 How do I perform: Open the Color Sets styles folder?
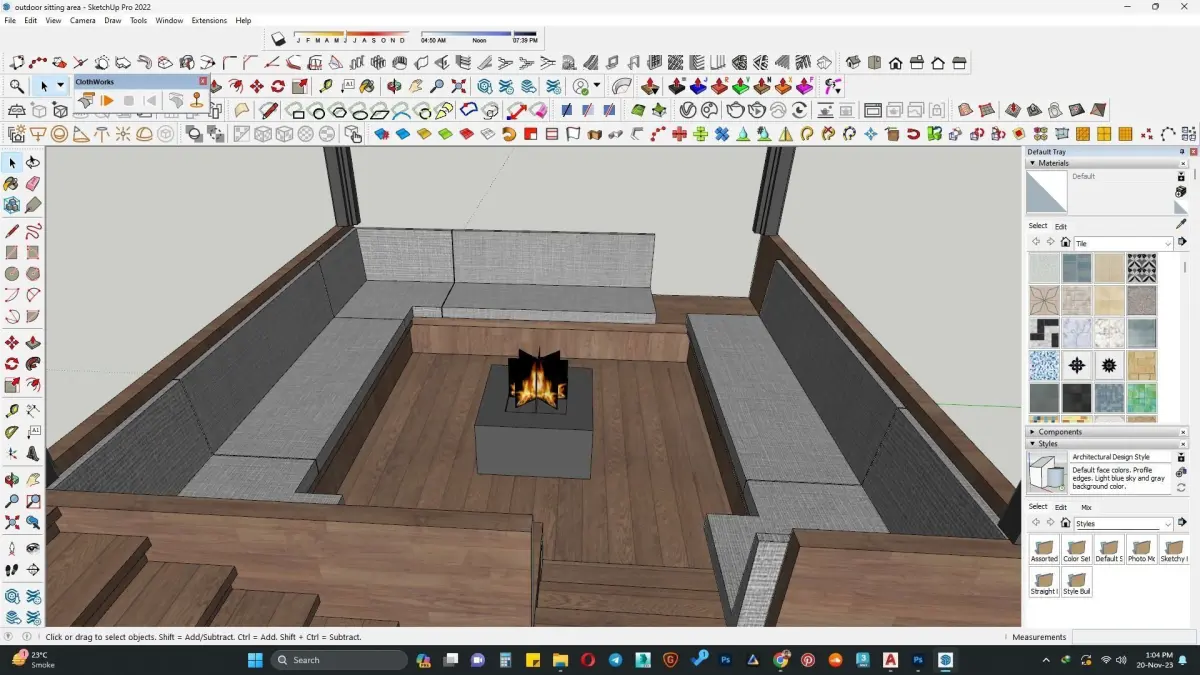pyautogui.click(x=1076, y=550)
